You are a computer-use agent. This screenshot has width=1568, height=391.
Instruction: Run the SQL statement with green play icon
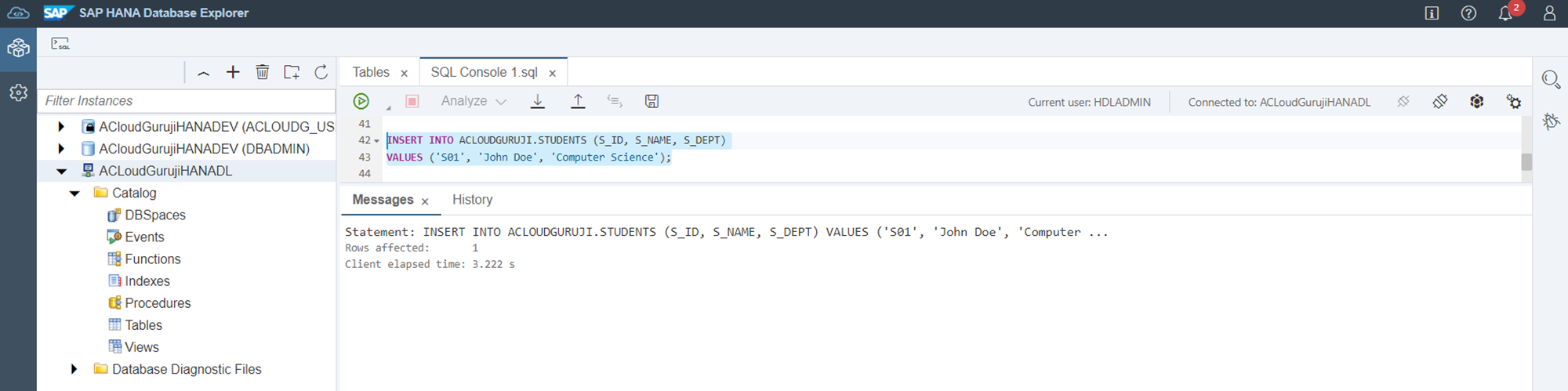(361, 101)
